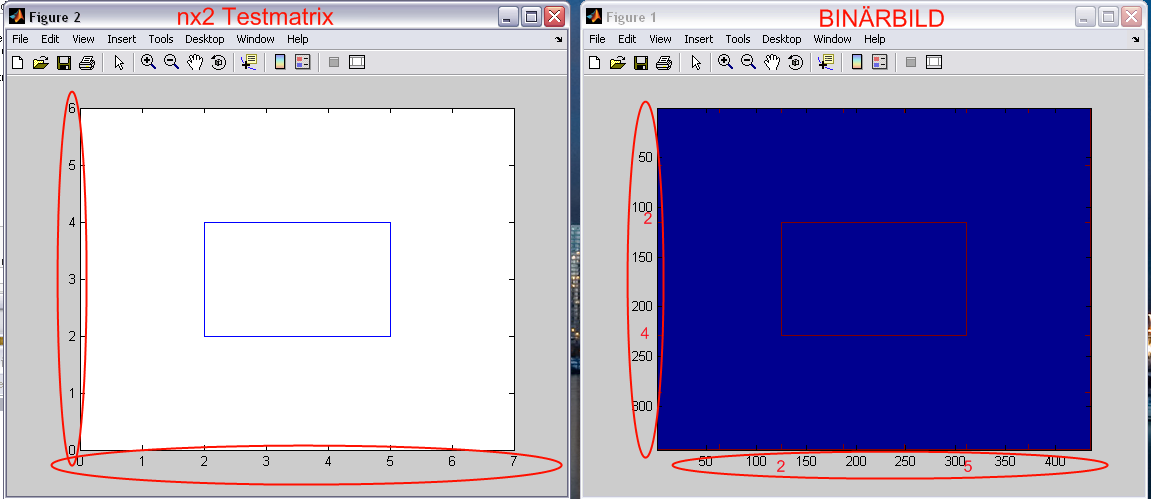
Task: Click dock arrow at Figure 1 menu bar end
Action: (x=1137, y=41)
